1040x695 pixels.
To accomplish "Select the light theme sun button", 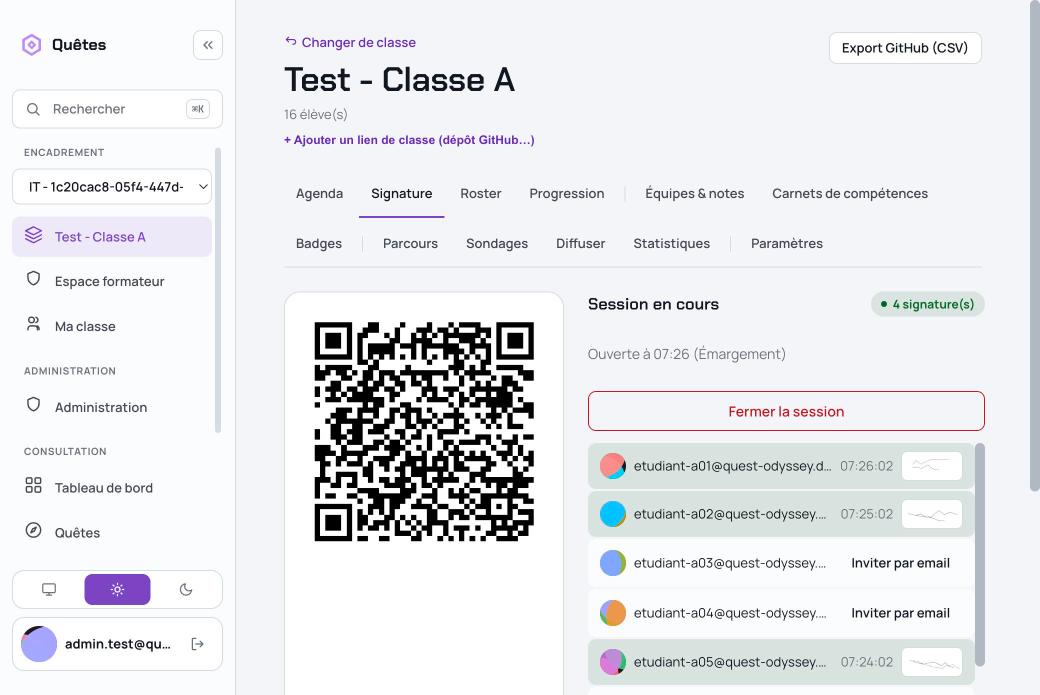I will pos(117,590).
